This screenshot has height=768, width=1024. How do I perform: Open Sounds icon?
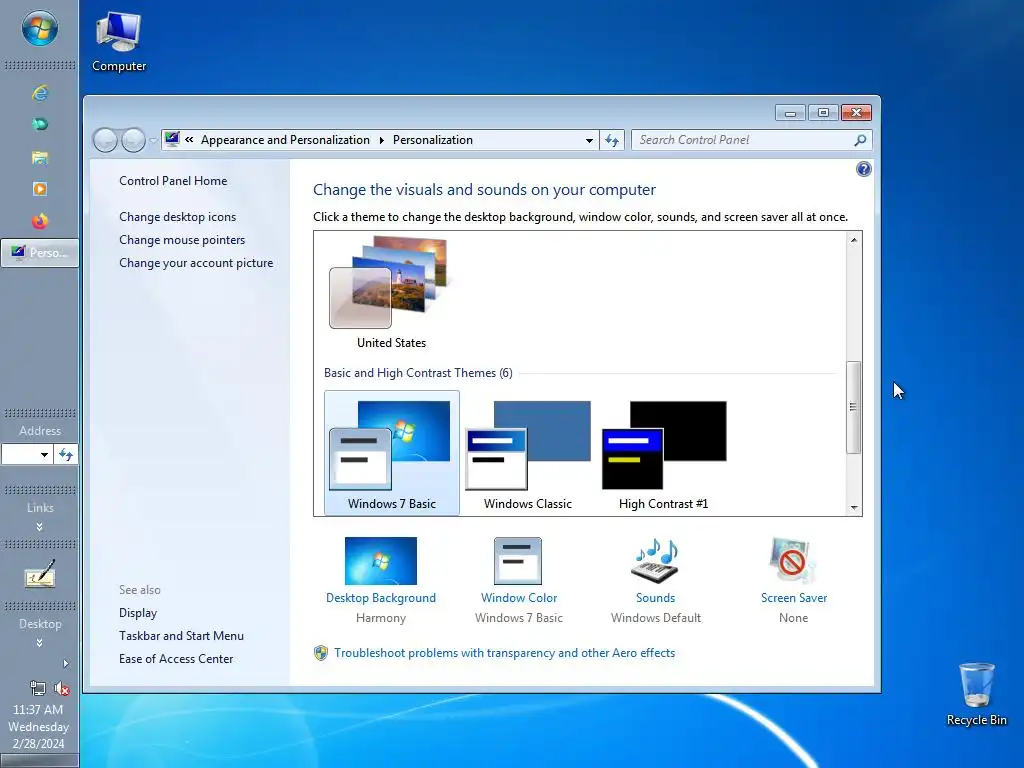[655, 561]
